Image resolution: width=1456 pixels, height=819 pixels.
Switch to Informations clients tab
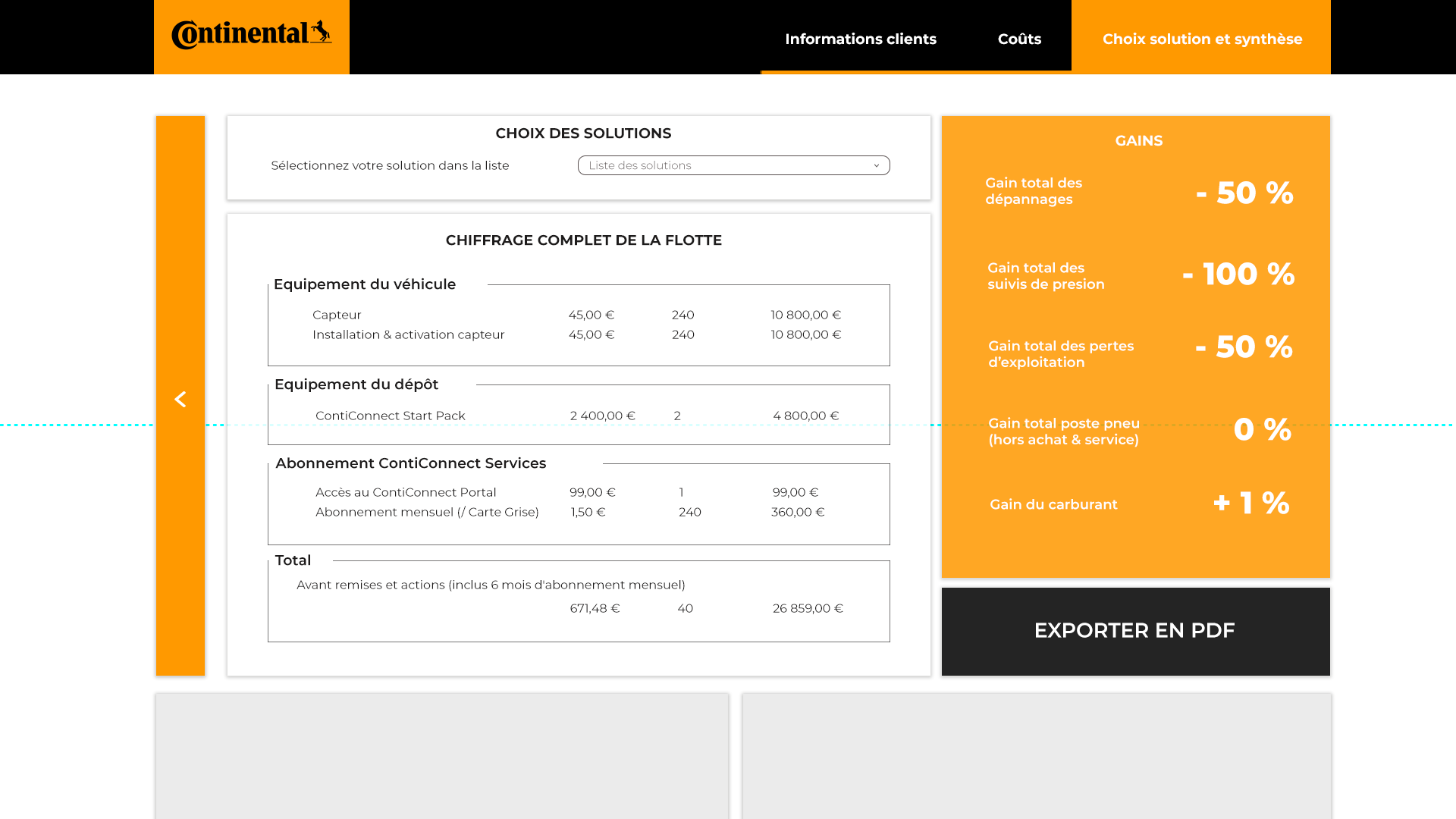[860, 39]
